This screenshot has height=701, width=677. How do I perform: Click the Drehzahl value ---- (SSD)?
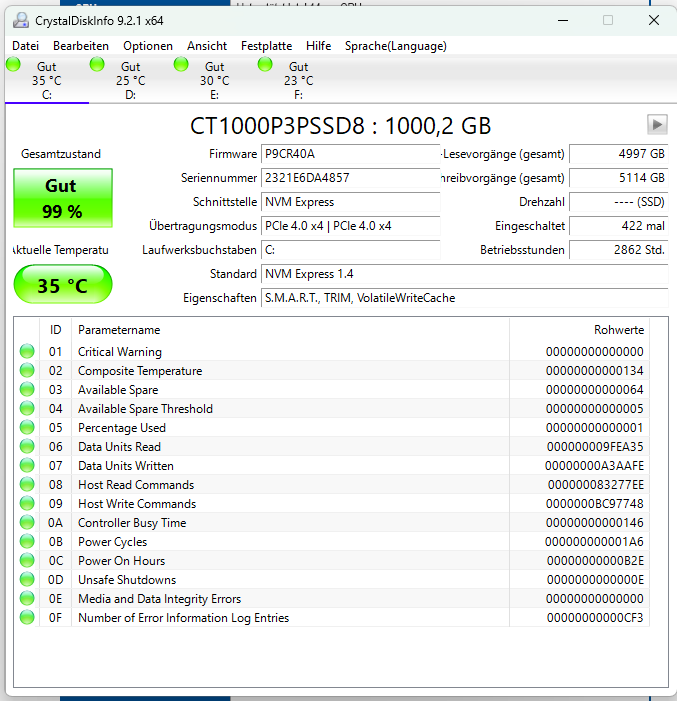(x=618, y=202)
